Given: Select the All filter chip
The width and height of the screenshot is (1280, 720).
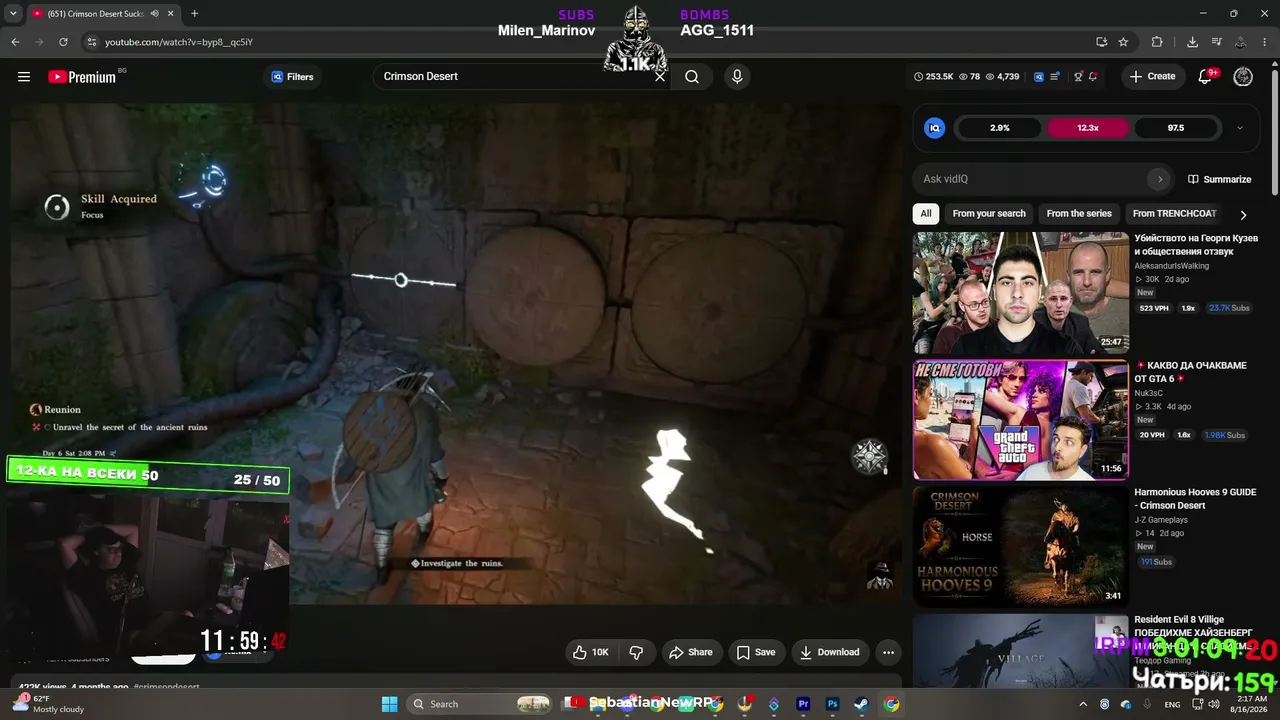Looking at the screenshot, I should pyautogui.click(x=926, y=213).
